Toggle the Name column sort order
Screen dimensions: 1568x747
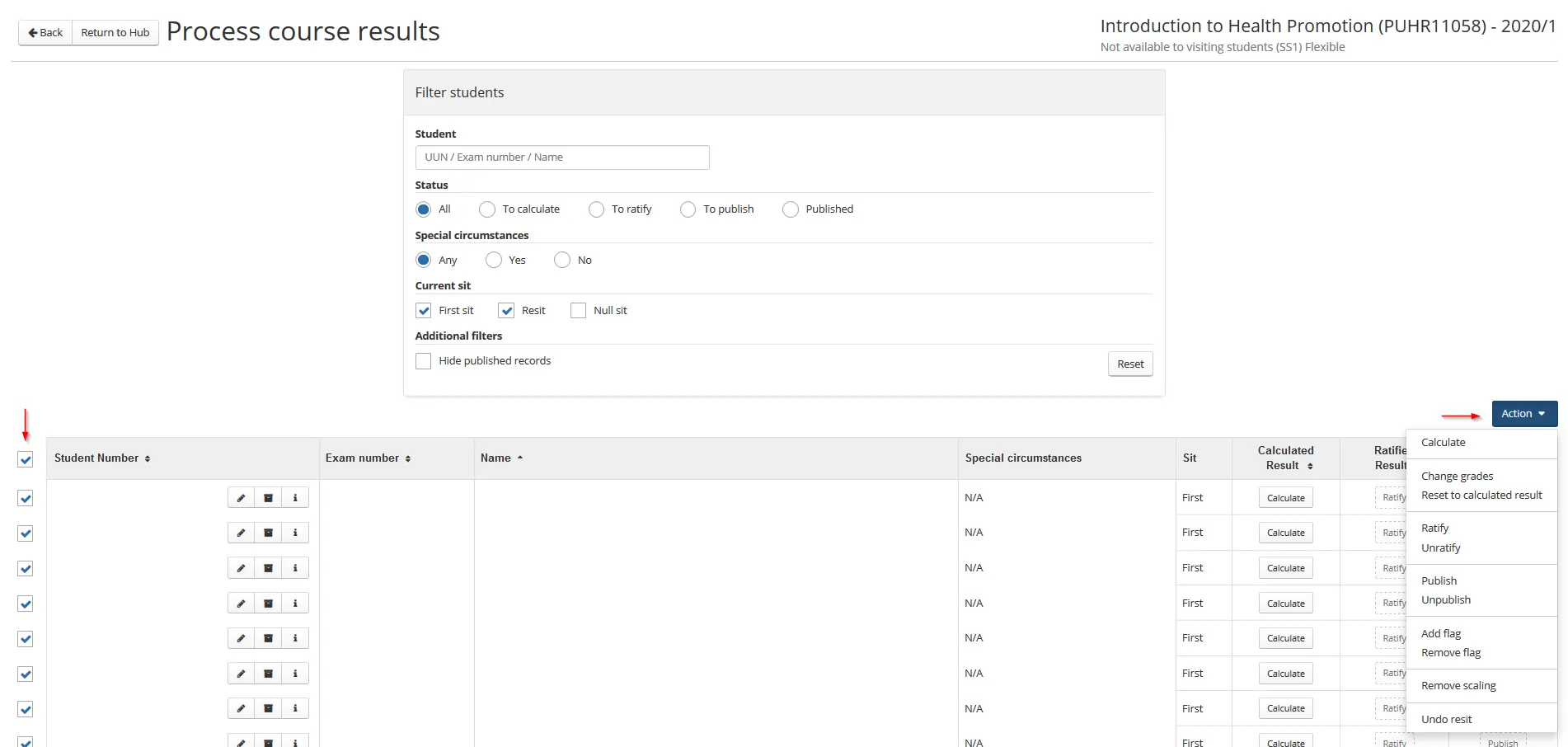point(519,458)
